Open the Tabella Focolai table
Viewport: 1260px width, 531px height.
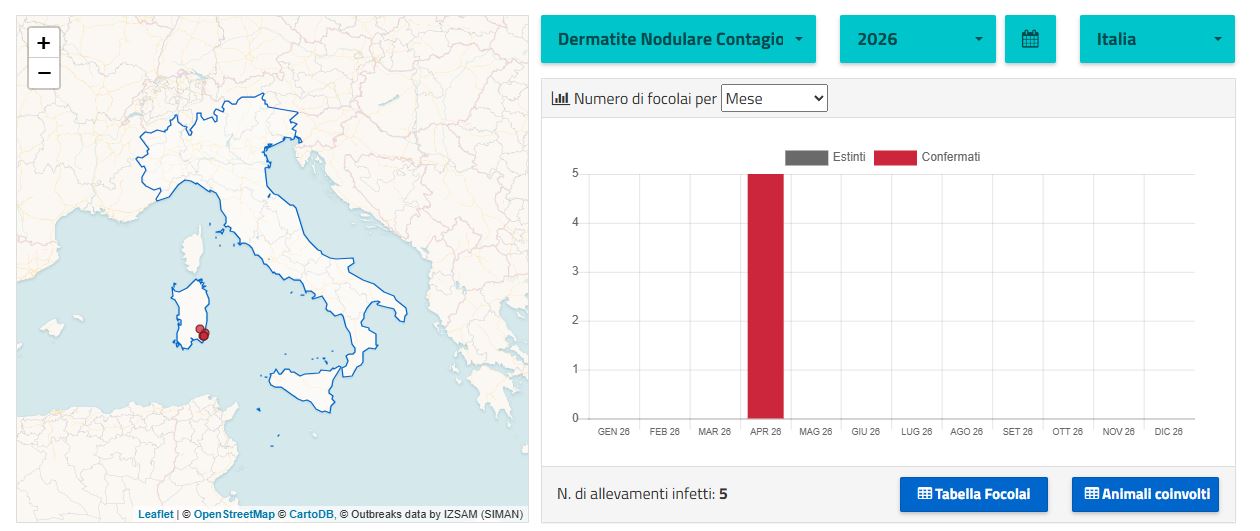(x=973, y=494)
